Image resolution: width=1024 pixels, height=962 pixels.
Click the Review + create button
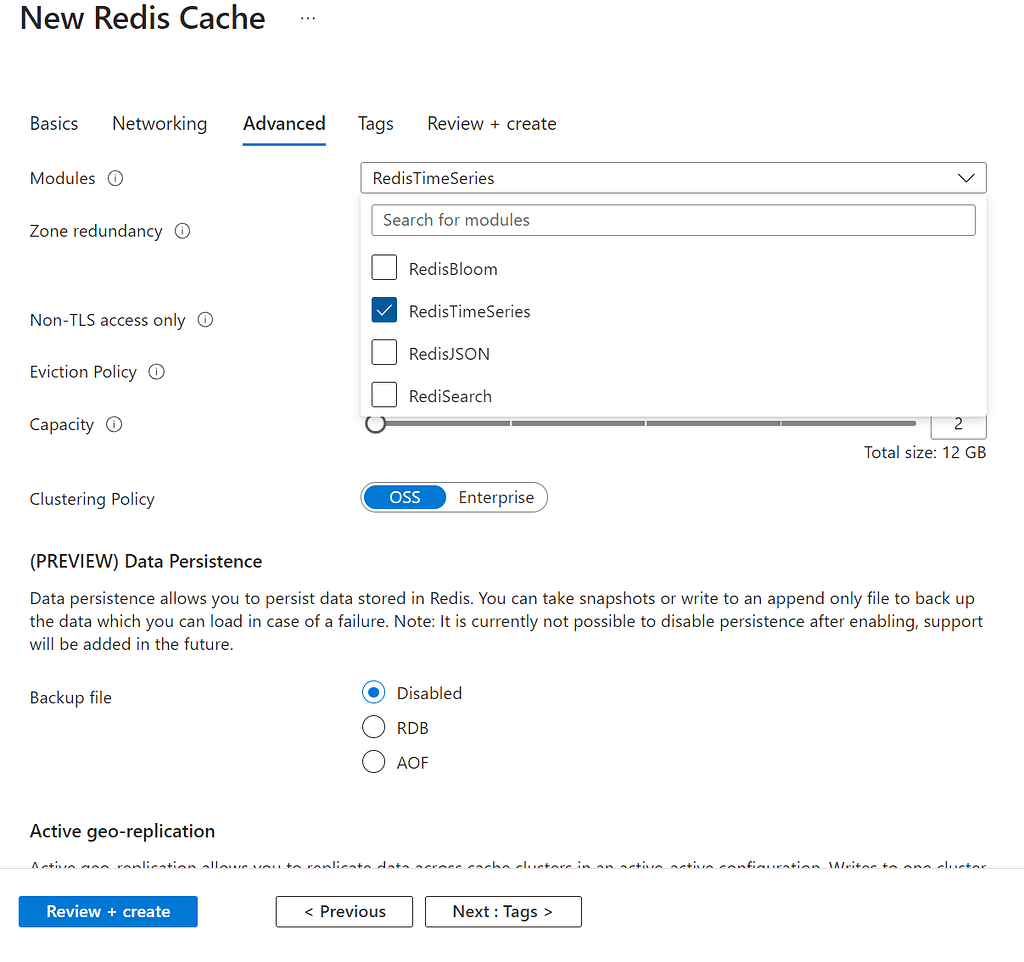pyautogui.click(x=107, y=911)
